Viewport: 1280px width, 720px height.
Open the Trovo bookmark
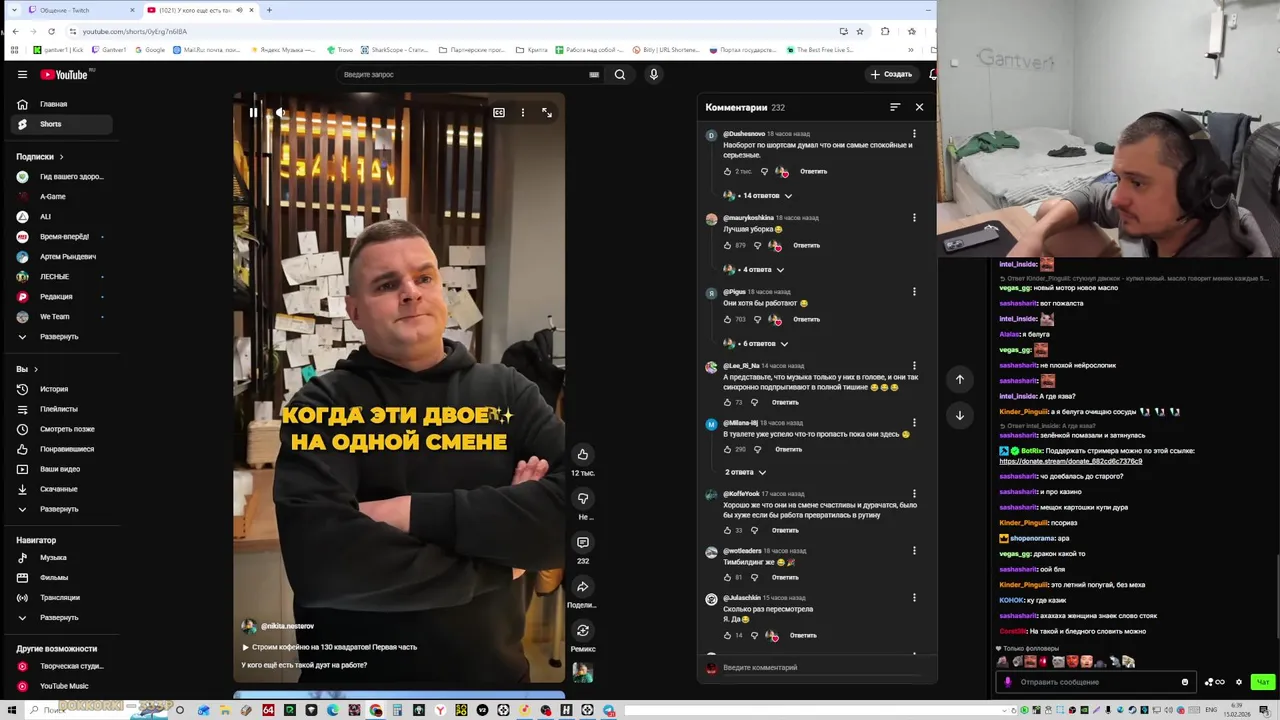(341, 49)
